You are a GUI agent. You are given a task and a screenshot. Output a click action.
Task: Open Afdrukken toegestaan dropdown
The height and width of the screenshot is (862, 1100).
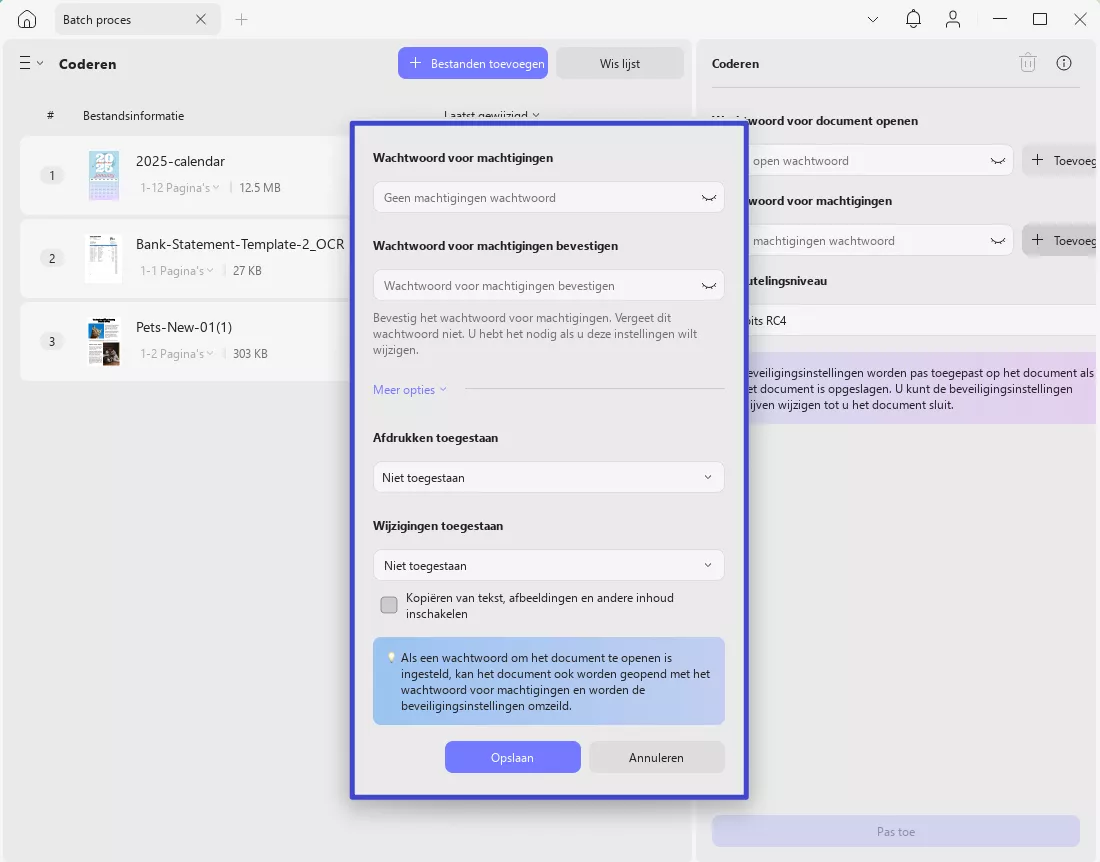tap(549, 477)
